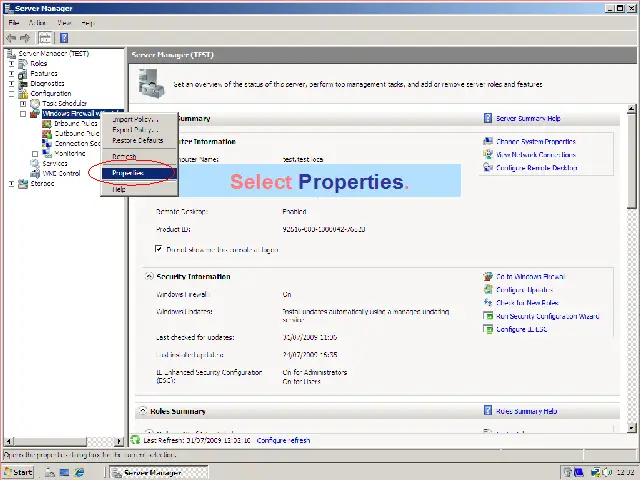Click the Roles Summary Help icon
Screen dimensions: 640x480
[x=488, y=411]
